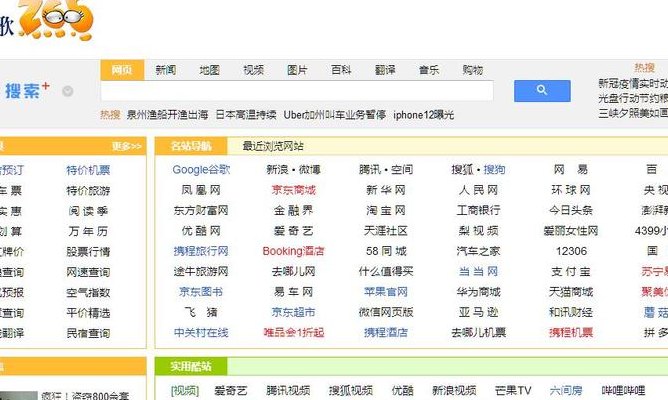The width and height of the screenshot is (668, 400).
Task: Open the 亚马逊 link
Action: pos(478,312)
